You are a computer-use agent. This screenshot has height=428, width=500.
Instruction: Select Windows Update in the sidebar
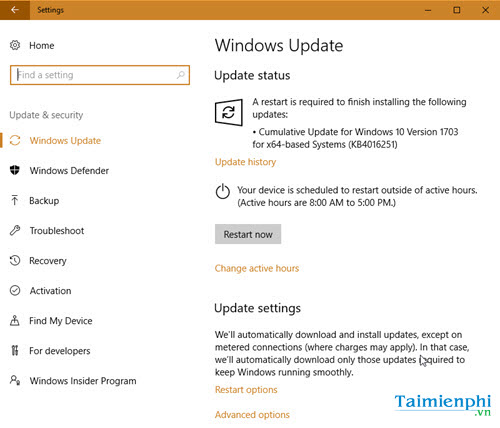(65, 141)
